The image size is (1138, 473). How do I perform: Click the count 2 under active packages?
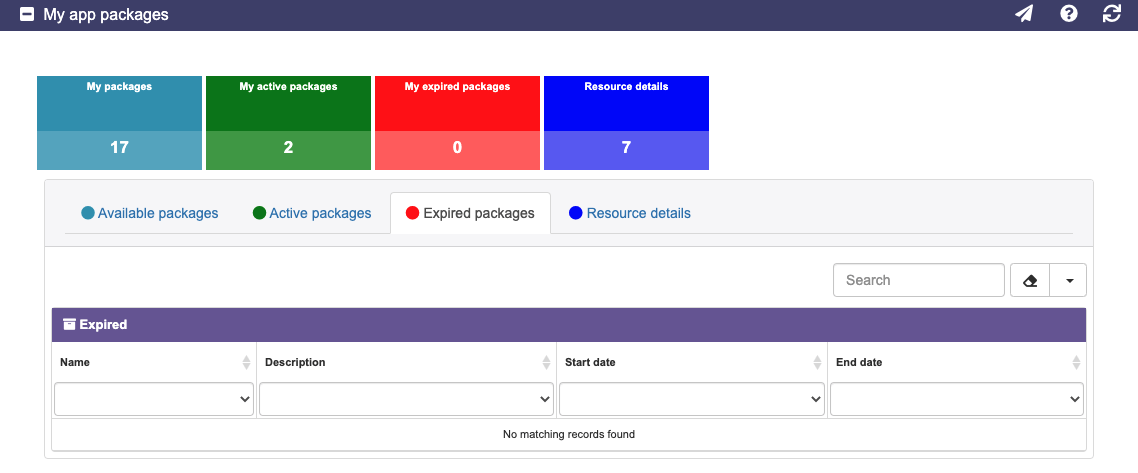click(288, 148)
